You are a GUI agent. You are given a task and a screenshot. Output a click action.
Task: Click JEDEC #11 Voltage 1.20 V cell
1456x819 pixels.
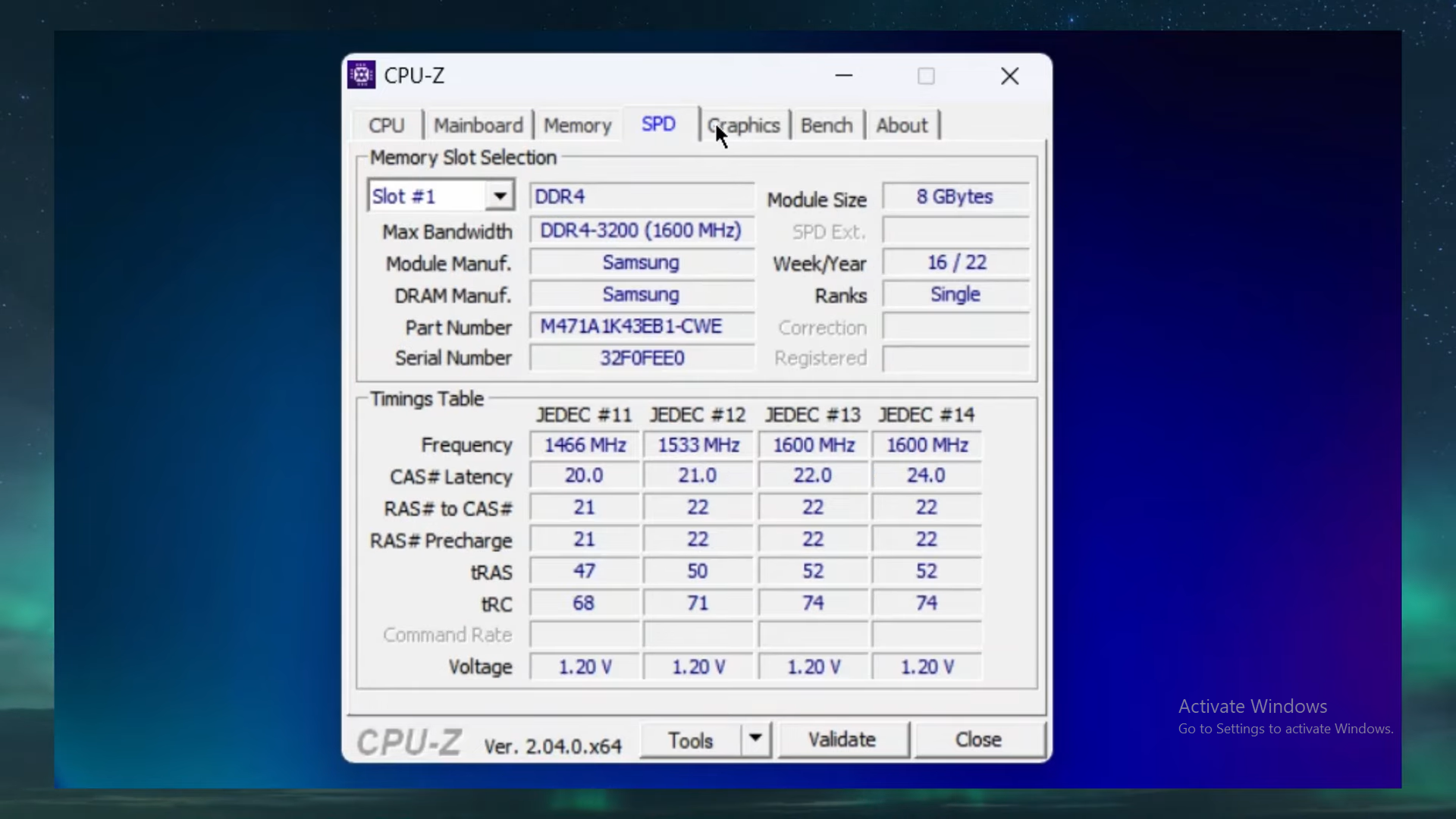click(585, 667)
